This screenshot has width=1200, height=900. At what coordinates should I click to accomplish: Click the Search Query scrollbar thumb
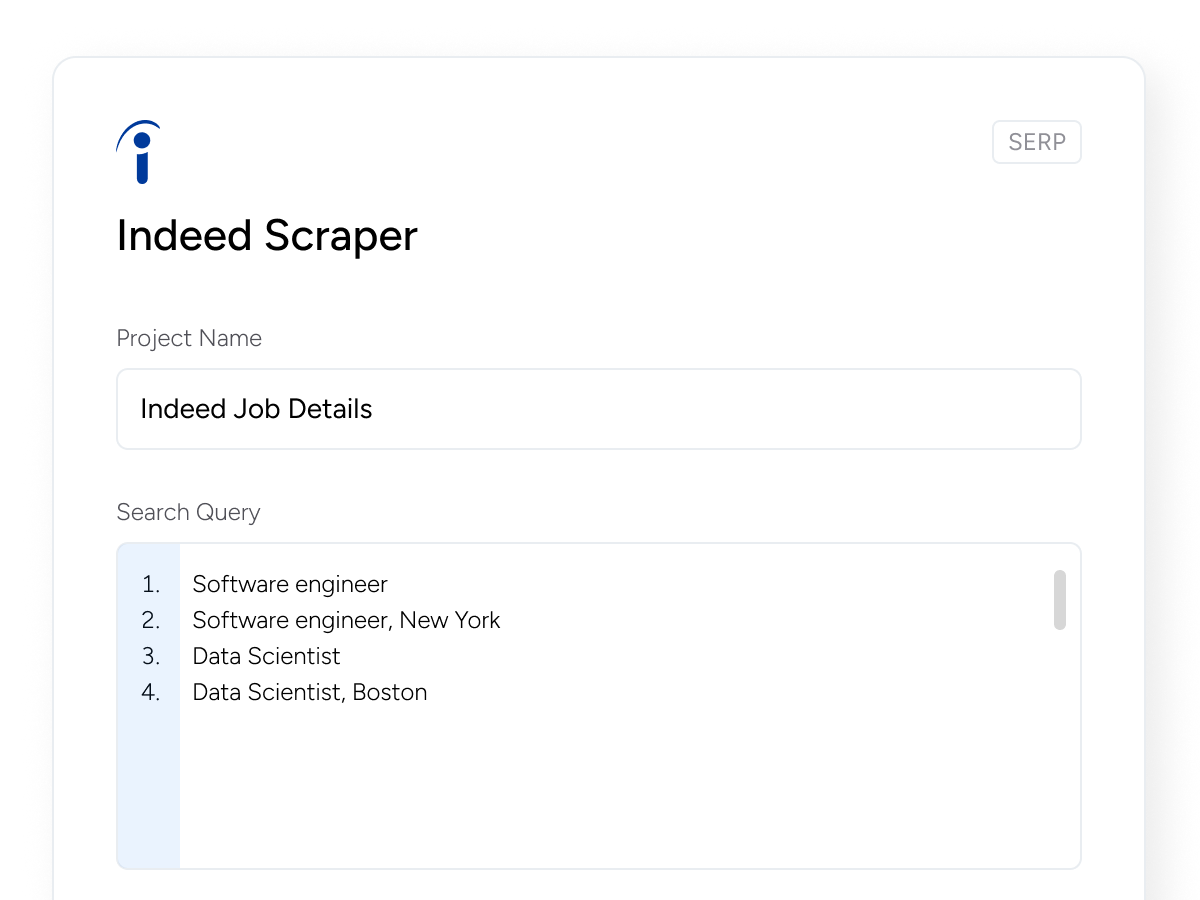[1060, 600]
